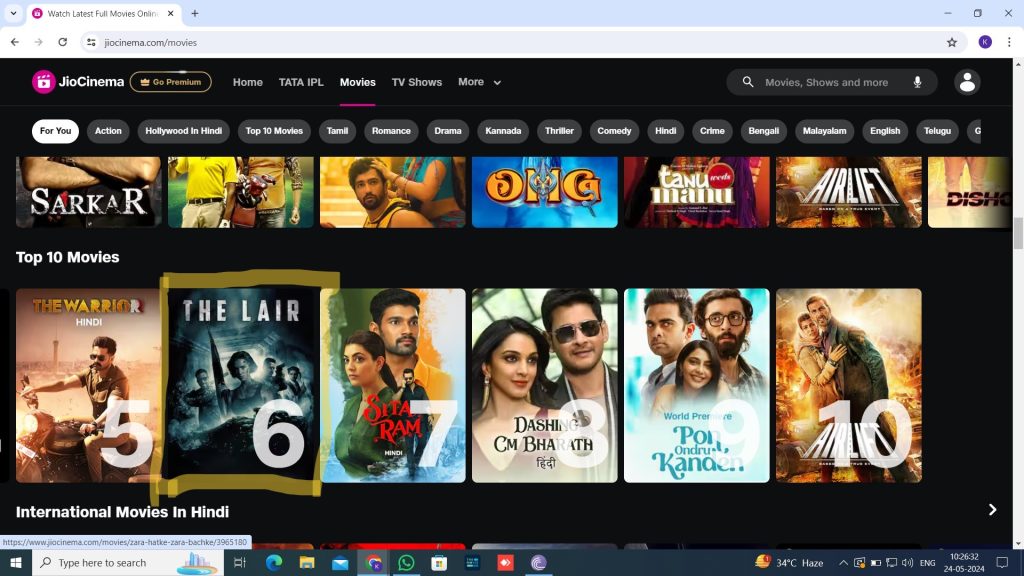Bookmark this page with the star icon

click(x=952, y=42)
